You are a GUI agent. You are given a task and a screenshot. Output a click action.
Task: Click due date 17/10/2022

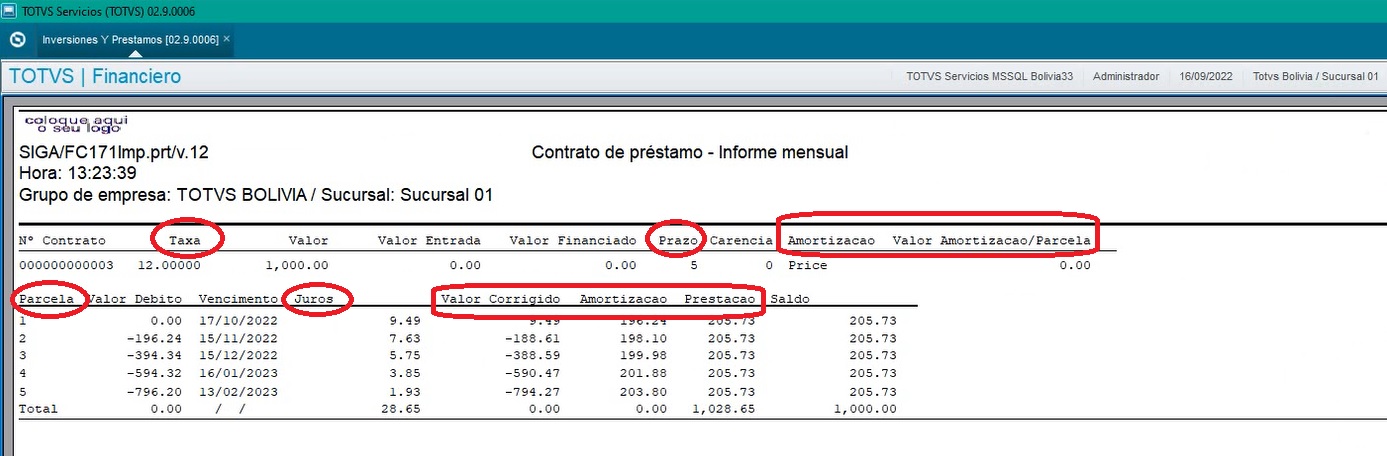[238, 321]
